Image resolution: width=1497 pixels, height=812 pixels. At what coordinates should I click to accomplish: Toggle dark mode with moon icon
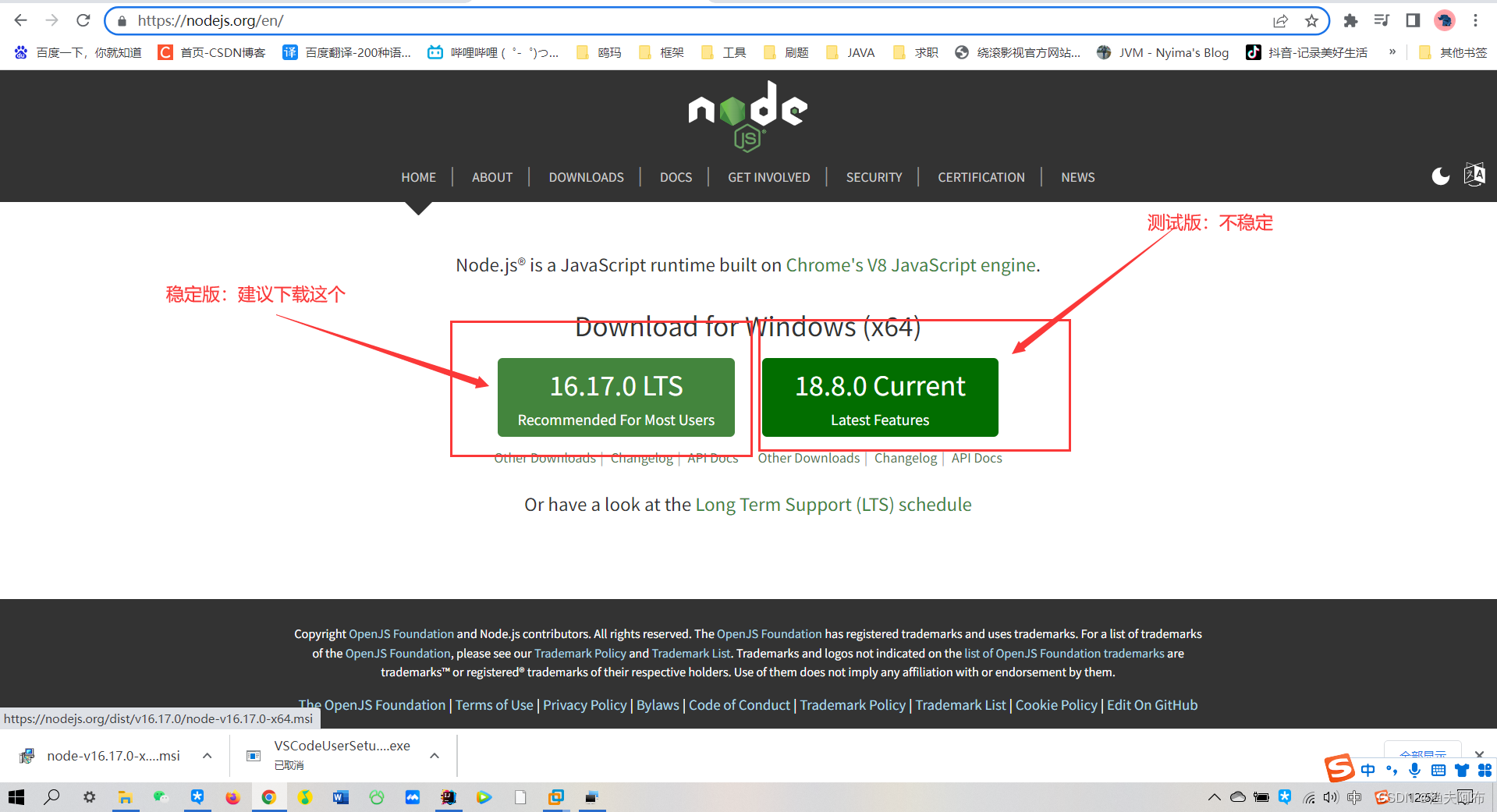point(1441,176)
